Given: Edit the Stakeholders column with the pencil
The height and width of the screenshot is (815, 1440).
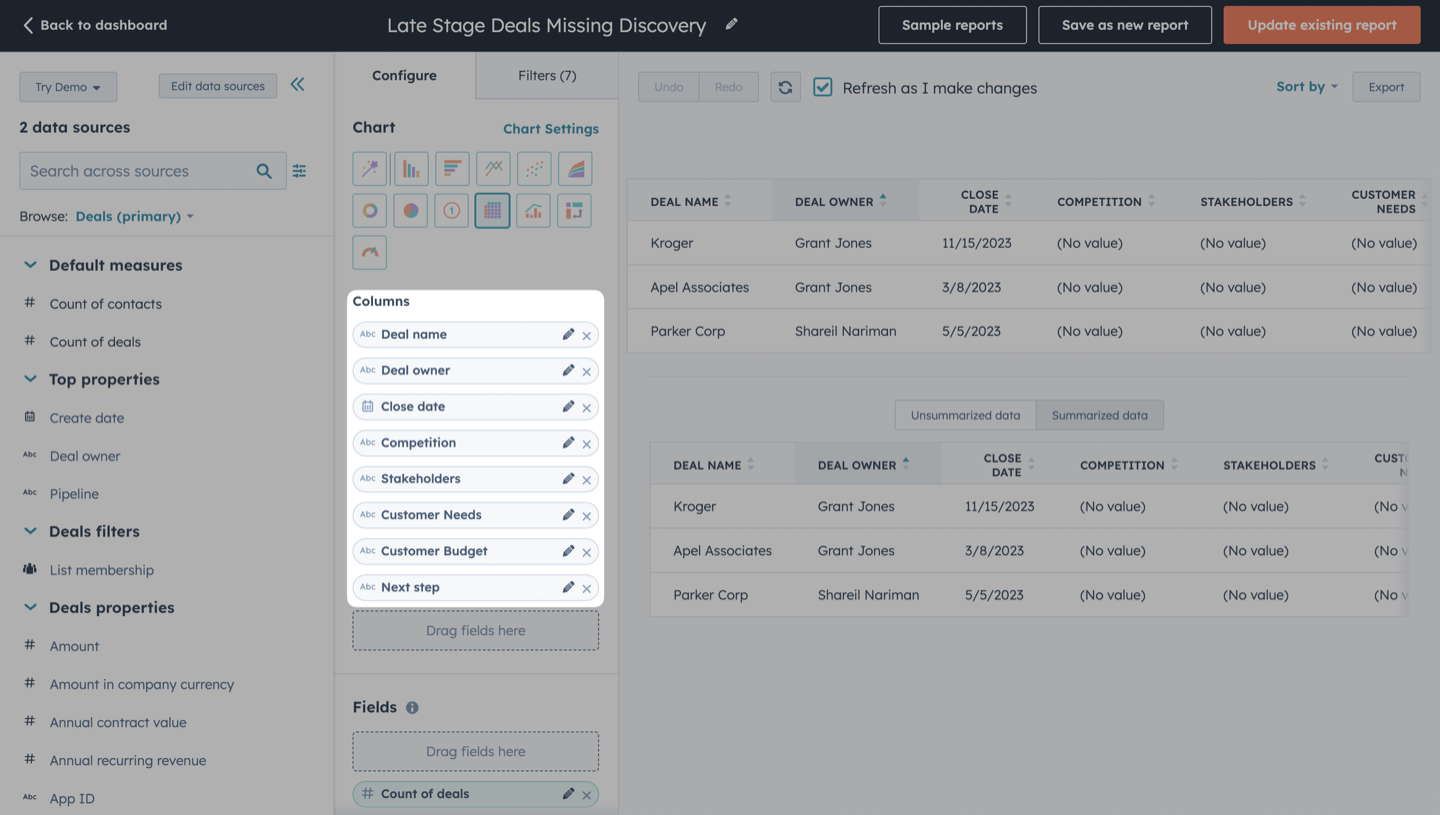Looking at the screenshot, I should 568,479.
